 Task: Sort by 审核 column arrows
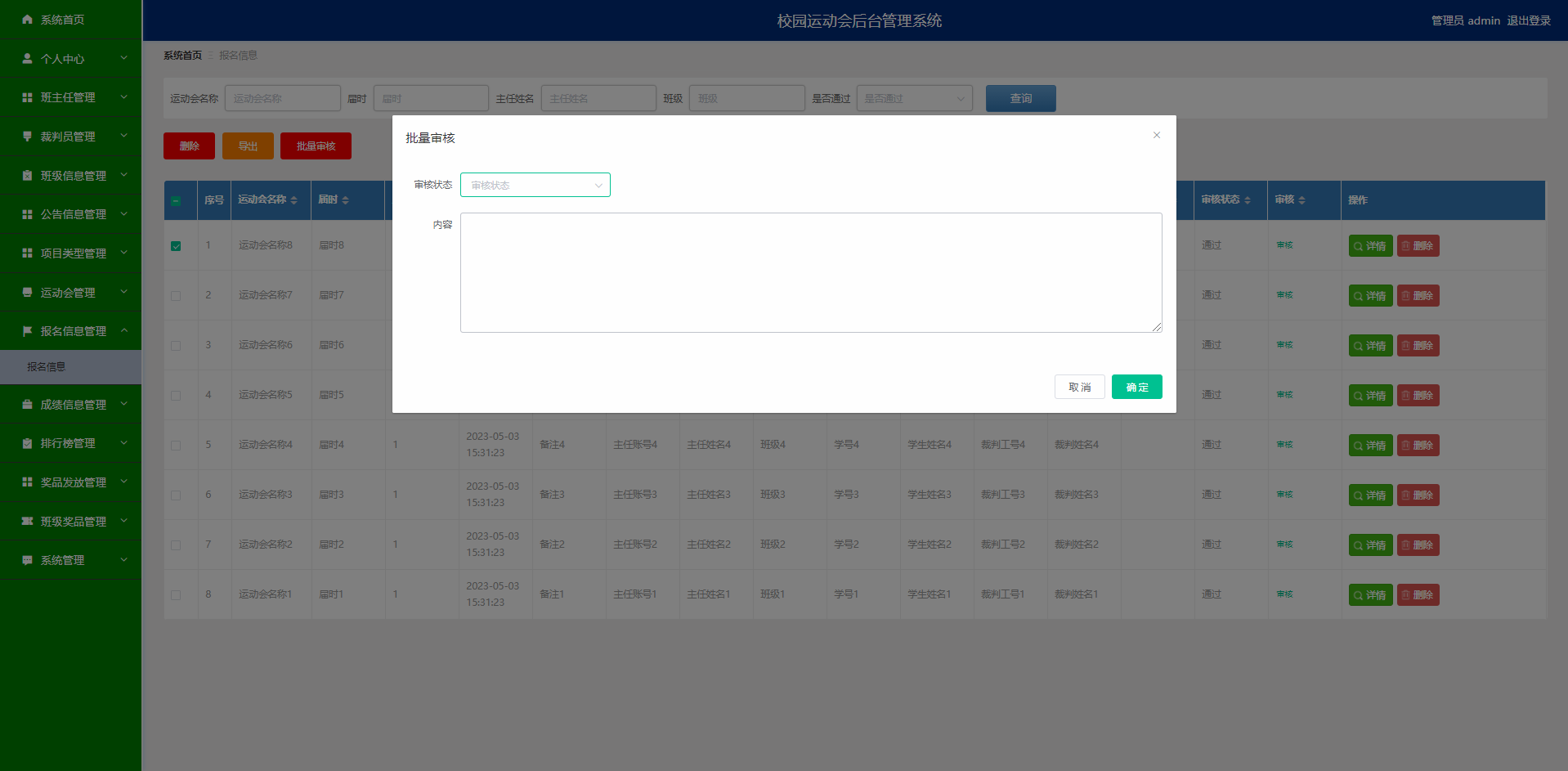pos(1301,200)
